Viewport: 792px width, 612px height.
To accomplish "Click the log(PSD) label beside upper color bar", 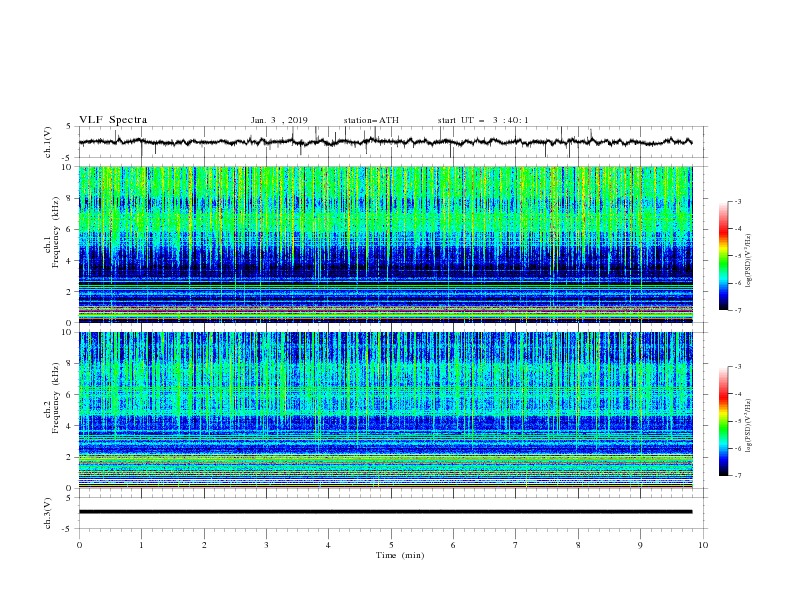I will (748, 261).
